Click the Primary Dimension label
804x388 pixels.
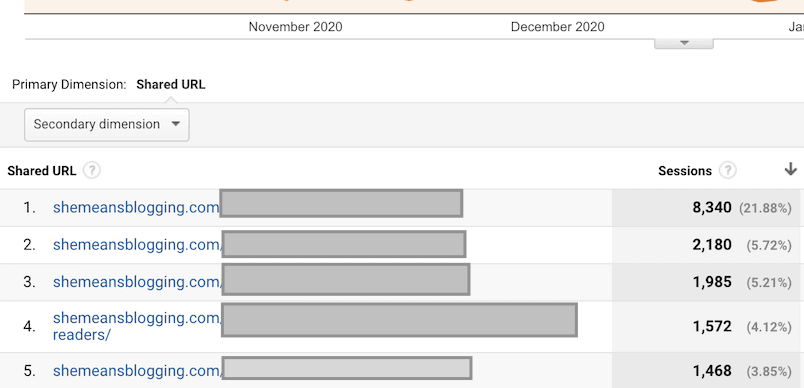(x=69, y=85)
